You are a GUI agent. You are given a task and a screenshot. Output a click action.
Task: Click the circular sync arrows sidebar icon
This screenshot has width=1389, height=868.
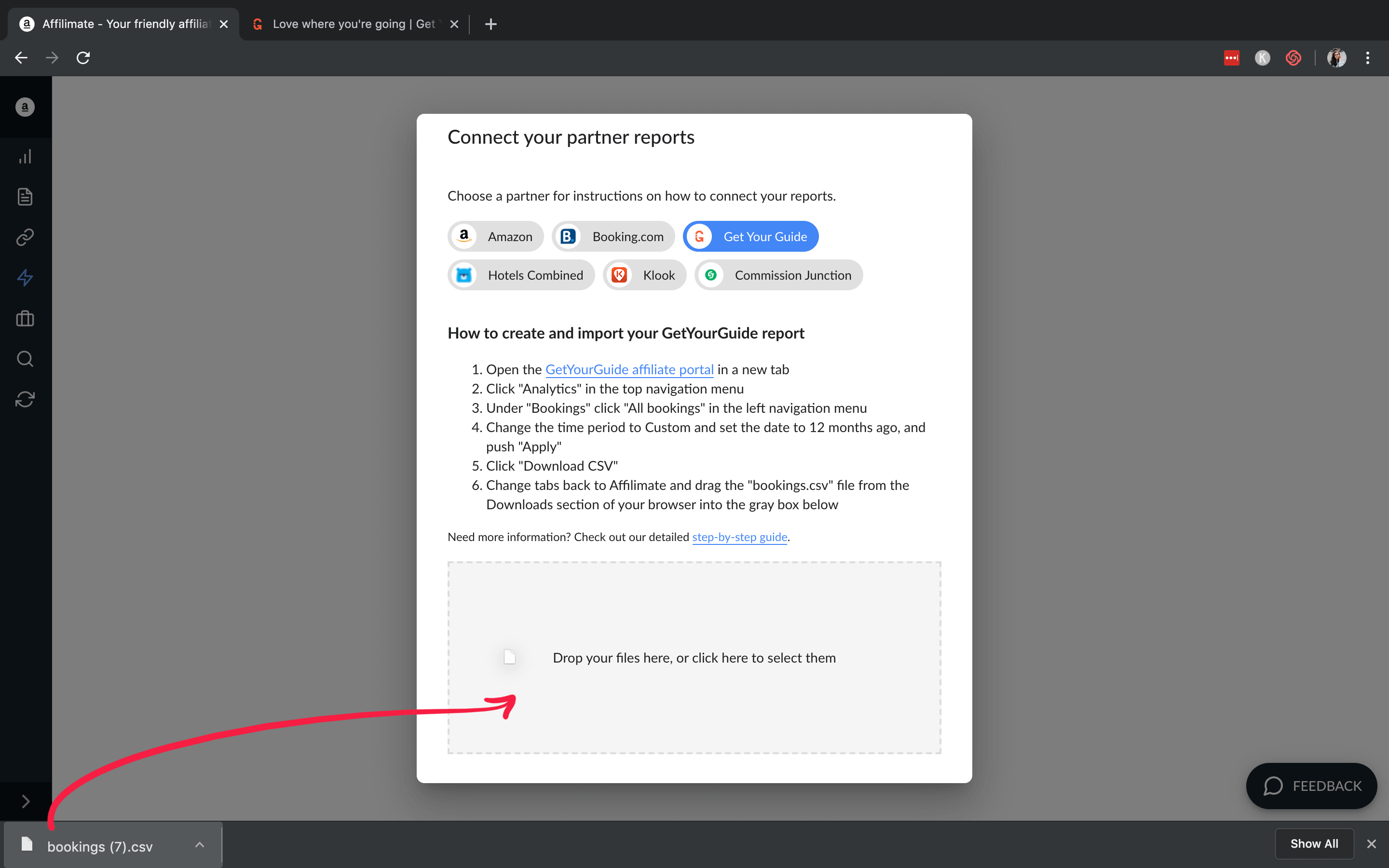pyautogui.click(x=25, y=399)
